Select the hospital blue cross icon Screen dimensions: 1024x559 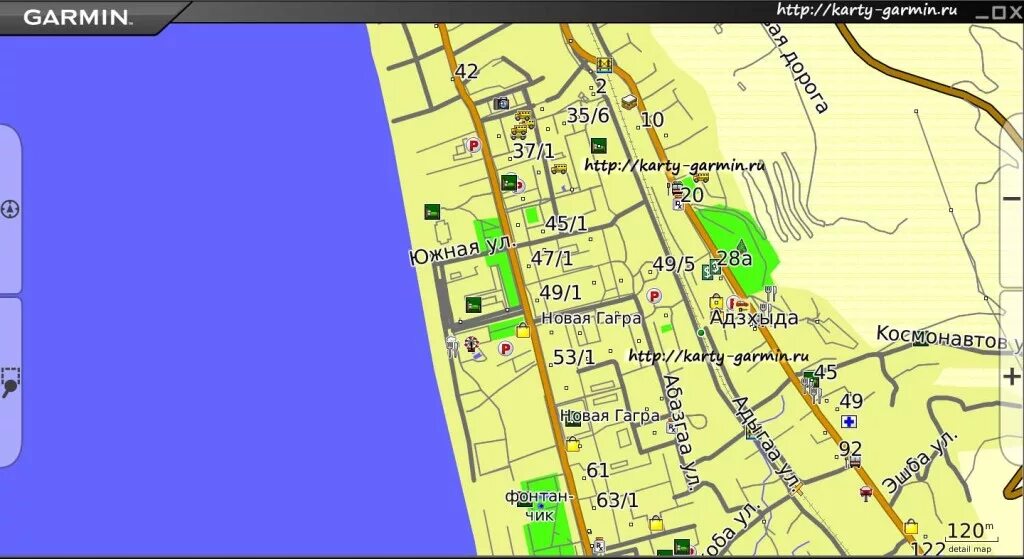[x=848, y=421]
